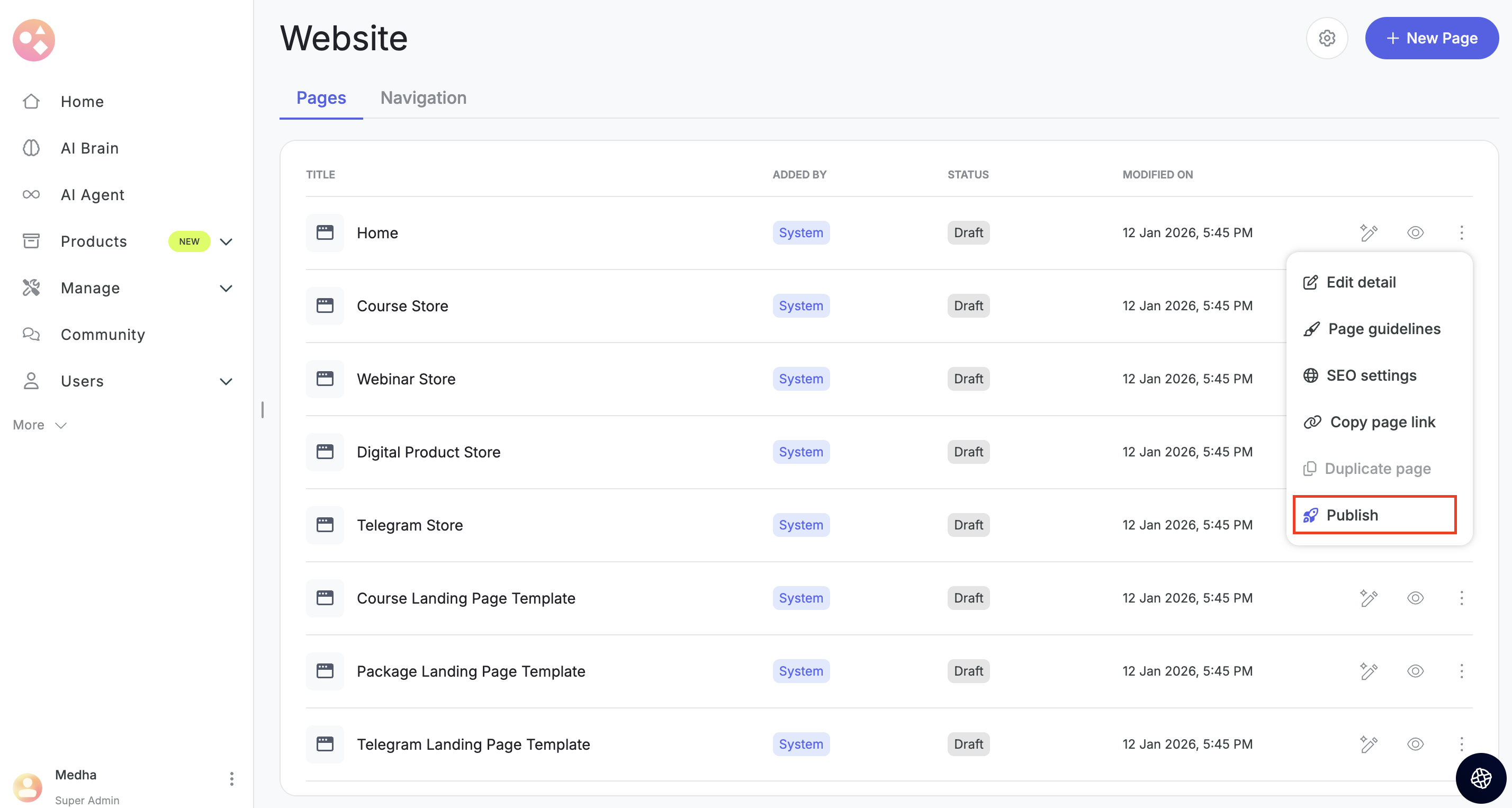The width and height of the screenshot is (1512, 808).
Task: Click the globe help button at bottom right
Action: coord(1480,778)
